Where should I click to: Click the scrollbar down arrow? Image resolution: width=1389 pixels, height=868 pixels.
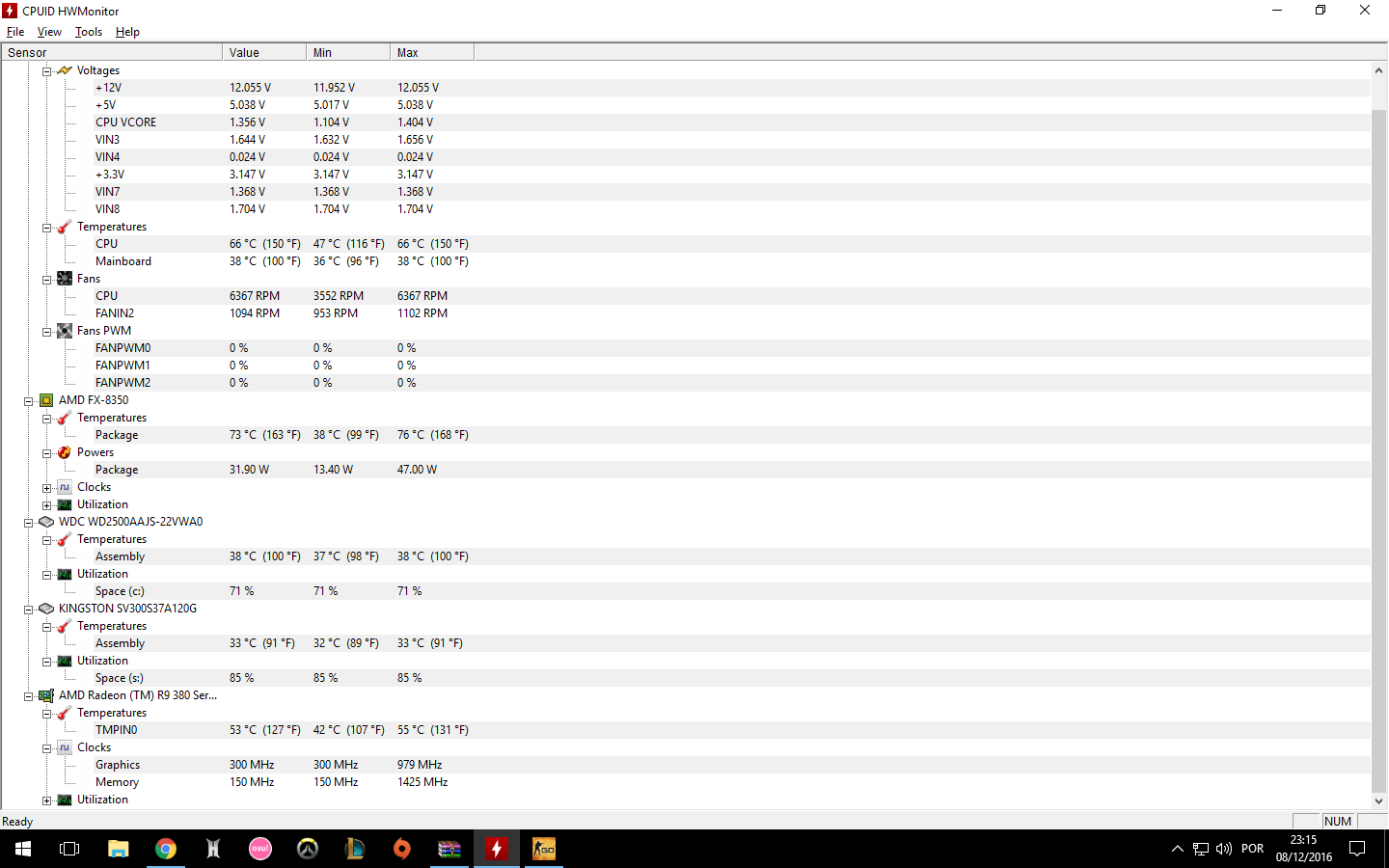point(1378,800)
